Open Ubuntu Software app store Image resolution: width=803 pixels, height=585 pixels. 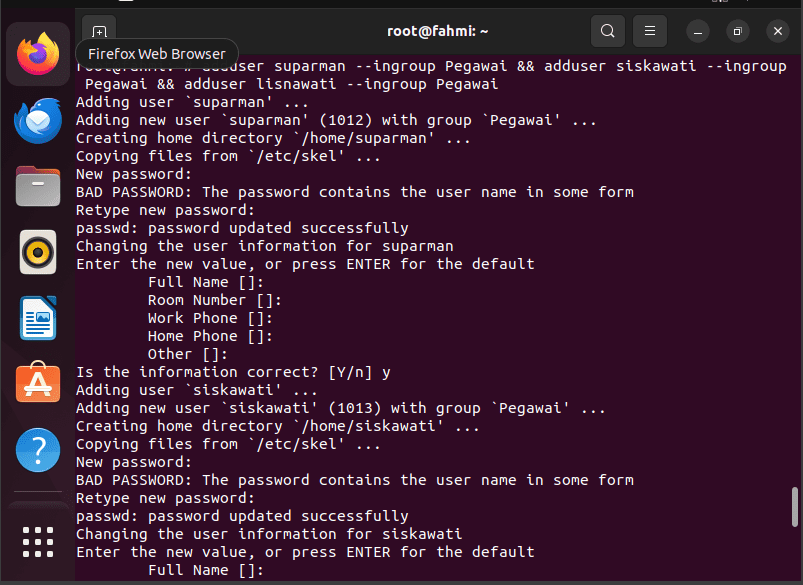(38, 382)
